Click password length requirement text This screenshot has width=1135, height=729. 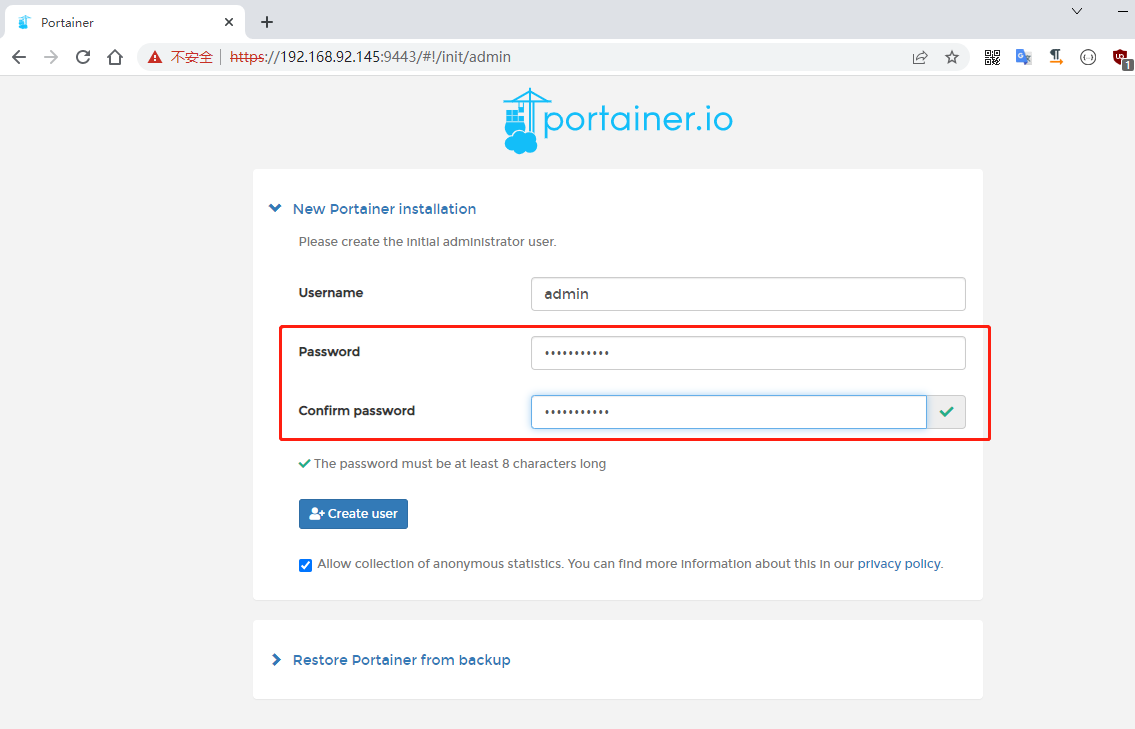[x=460, y=463]
